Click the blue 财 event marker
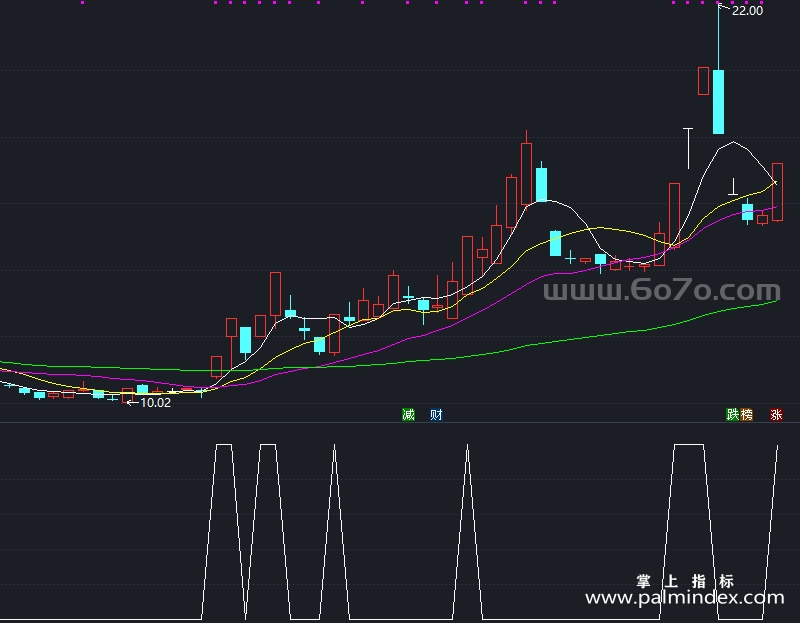The width and height of the screenshot is (800, 623). [436, 414]
